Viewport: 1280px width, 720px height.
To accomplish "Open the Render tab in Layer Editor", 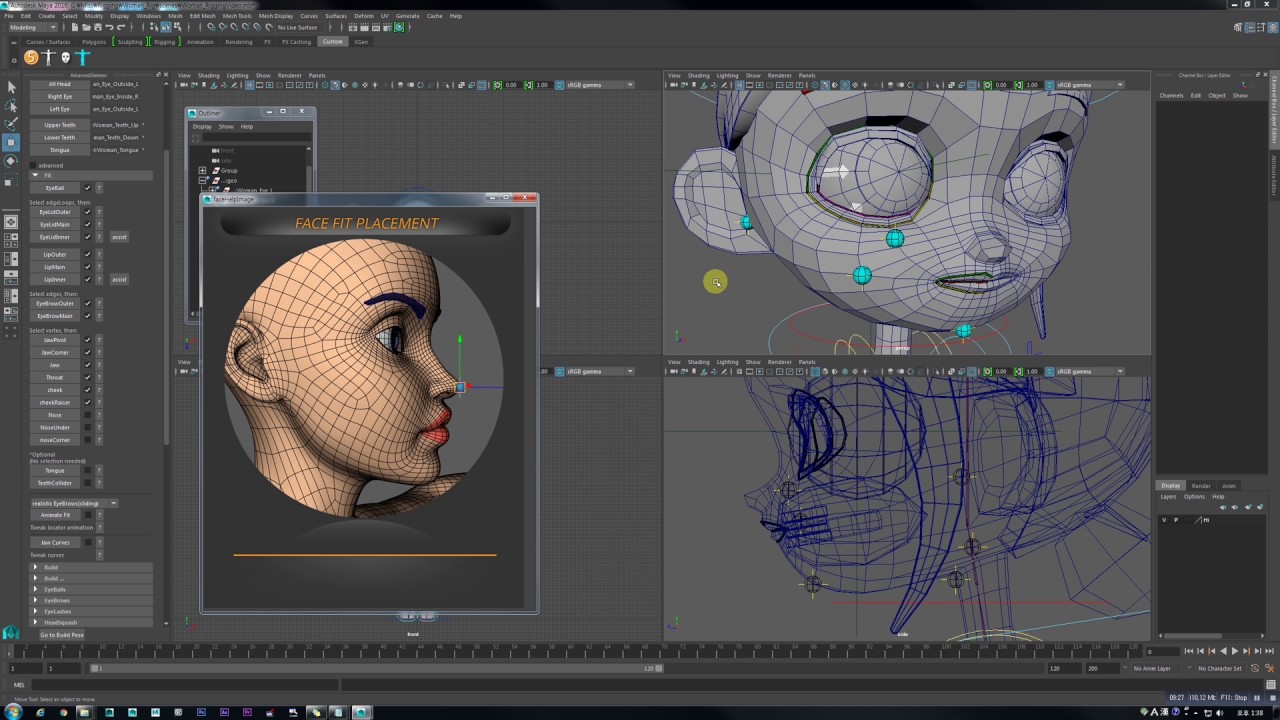I will tap(1201, 486).
